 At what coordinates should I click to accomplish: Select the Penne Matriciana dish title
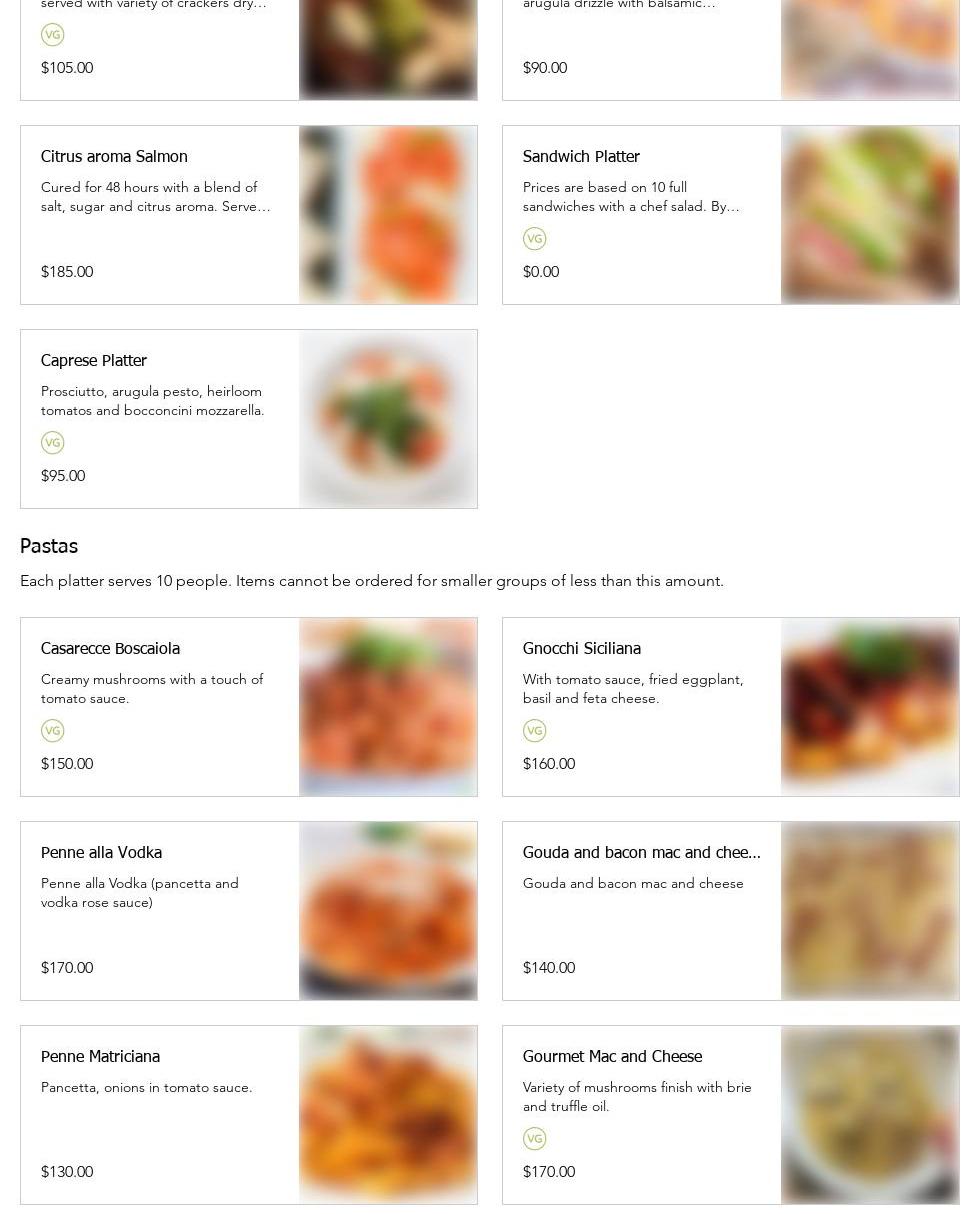pyautogui.click(x=100, y=1057)
